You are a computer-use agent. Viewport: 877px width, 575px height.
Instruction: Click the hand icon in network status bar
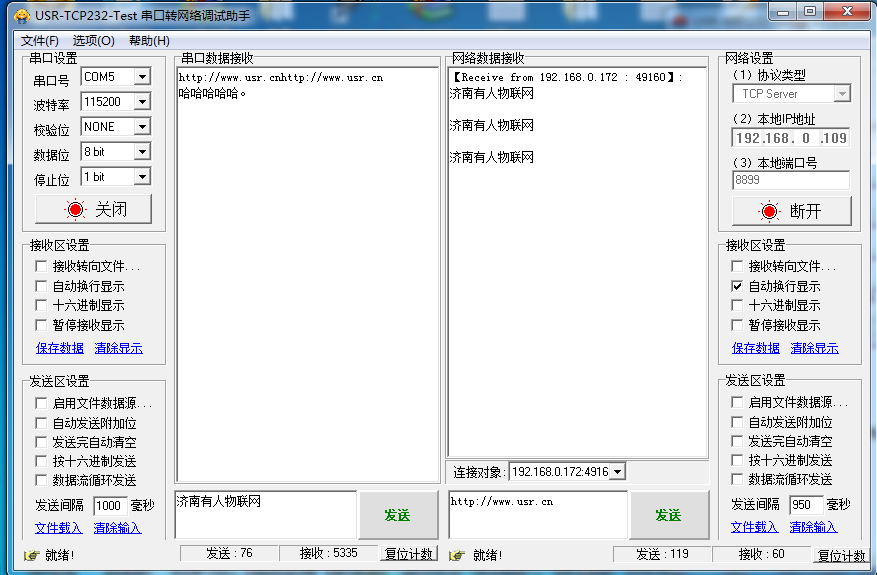(457, 555)
